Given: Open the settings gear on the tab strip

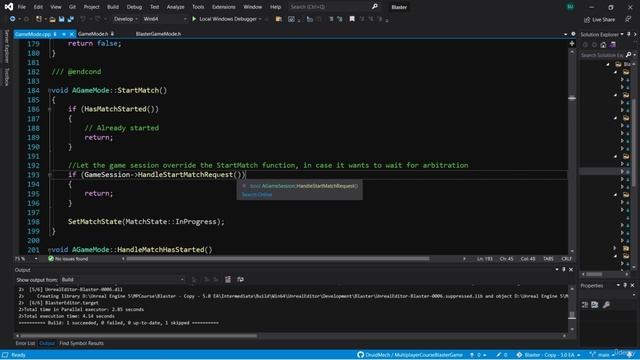Looking at the screenshot, I should [x=573, y=34].
